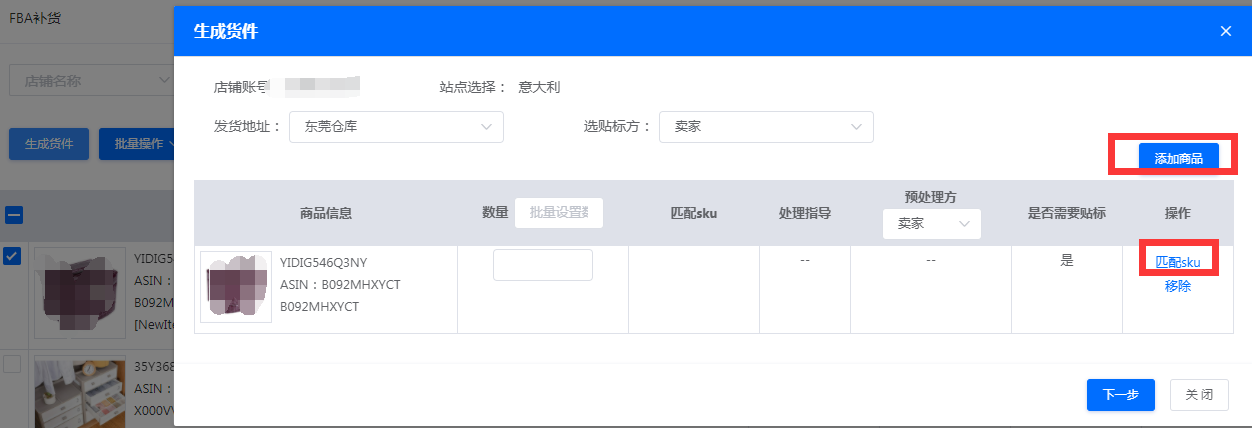
Task: Click the 批量设置 quantity button
Action: (x=558, y=213)
